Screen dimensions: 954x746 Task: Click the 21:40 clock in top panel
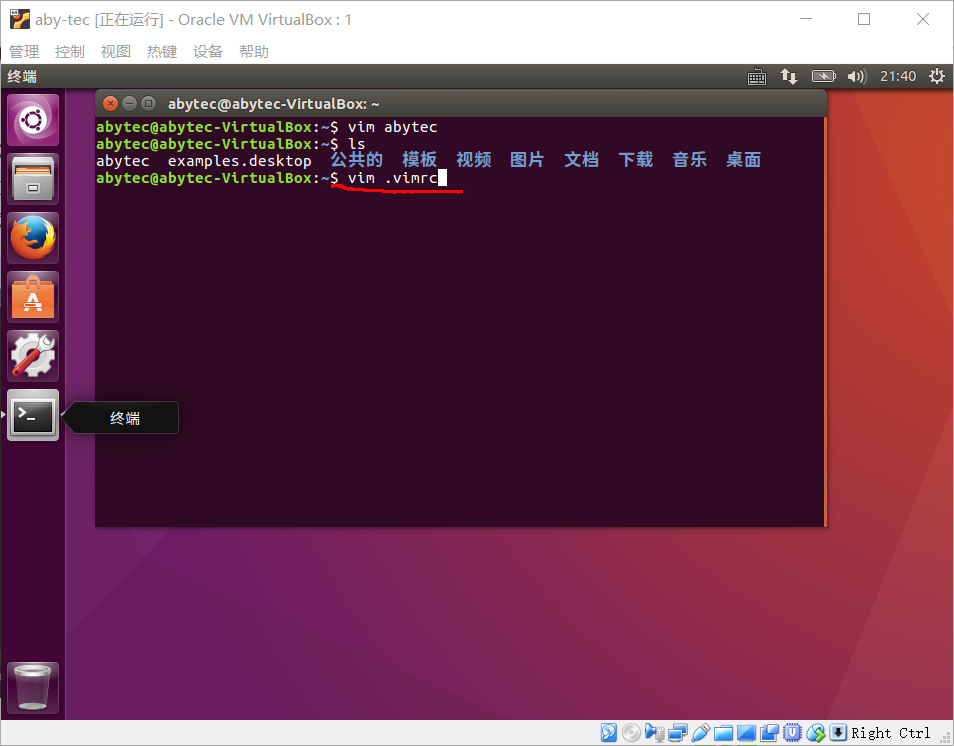coord(898,77)
